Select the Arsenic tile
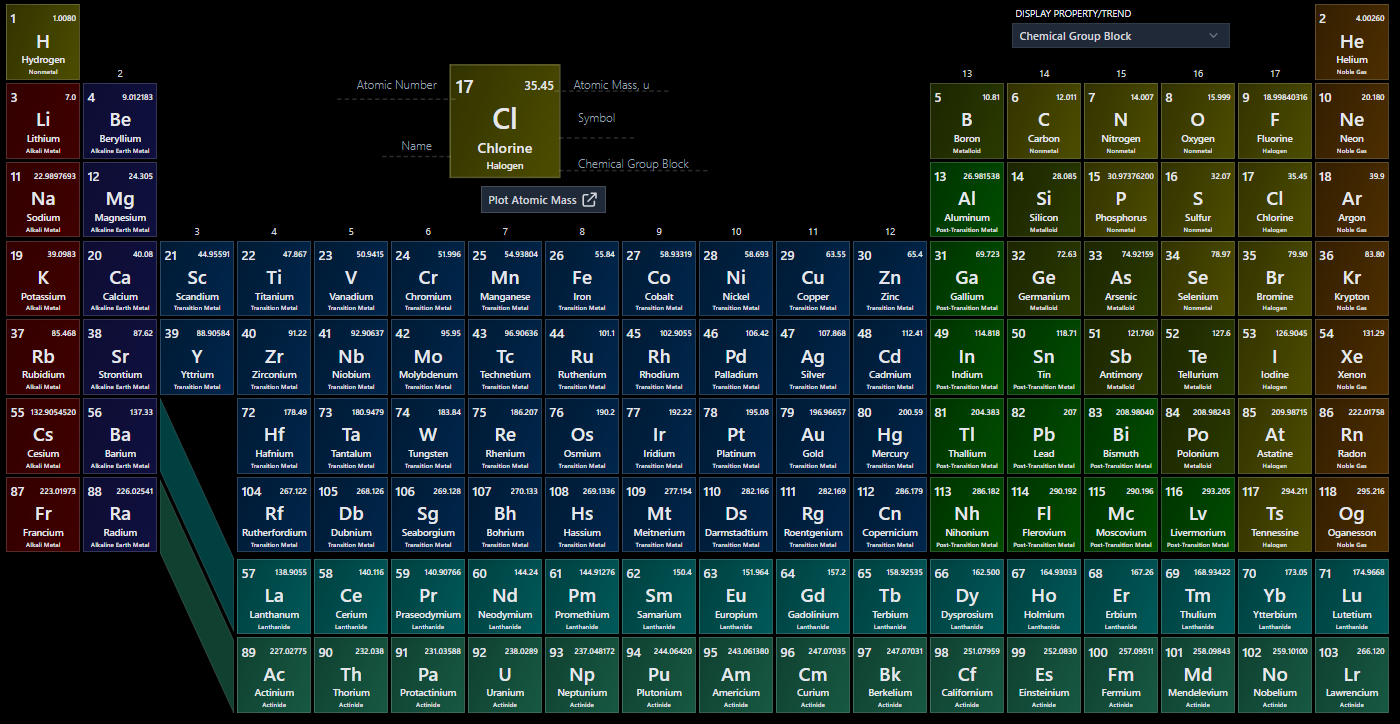Screen dimensions: 1400x724 [1121, 279]
